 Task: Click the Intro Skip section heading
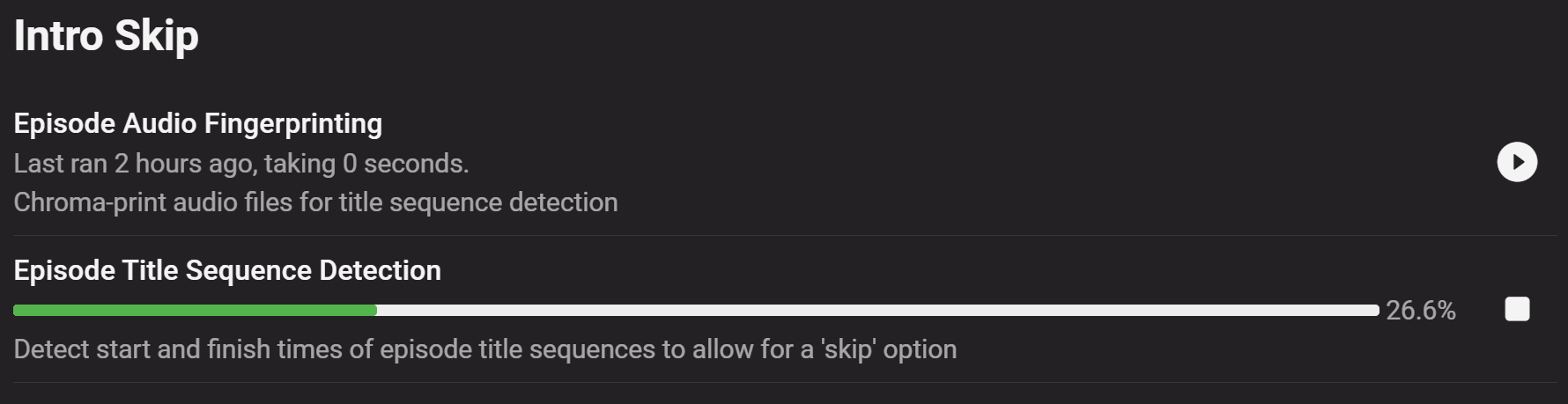click(107, 36)
